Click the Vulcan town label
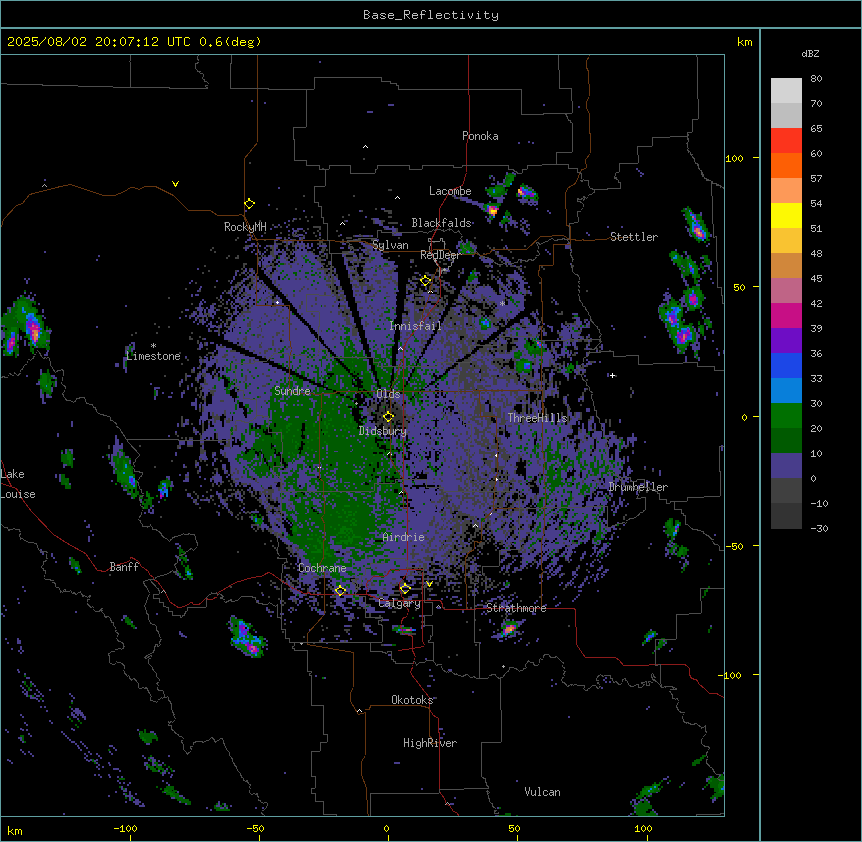 543,792
